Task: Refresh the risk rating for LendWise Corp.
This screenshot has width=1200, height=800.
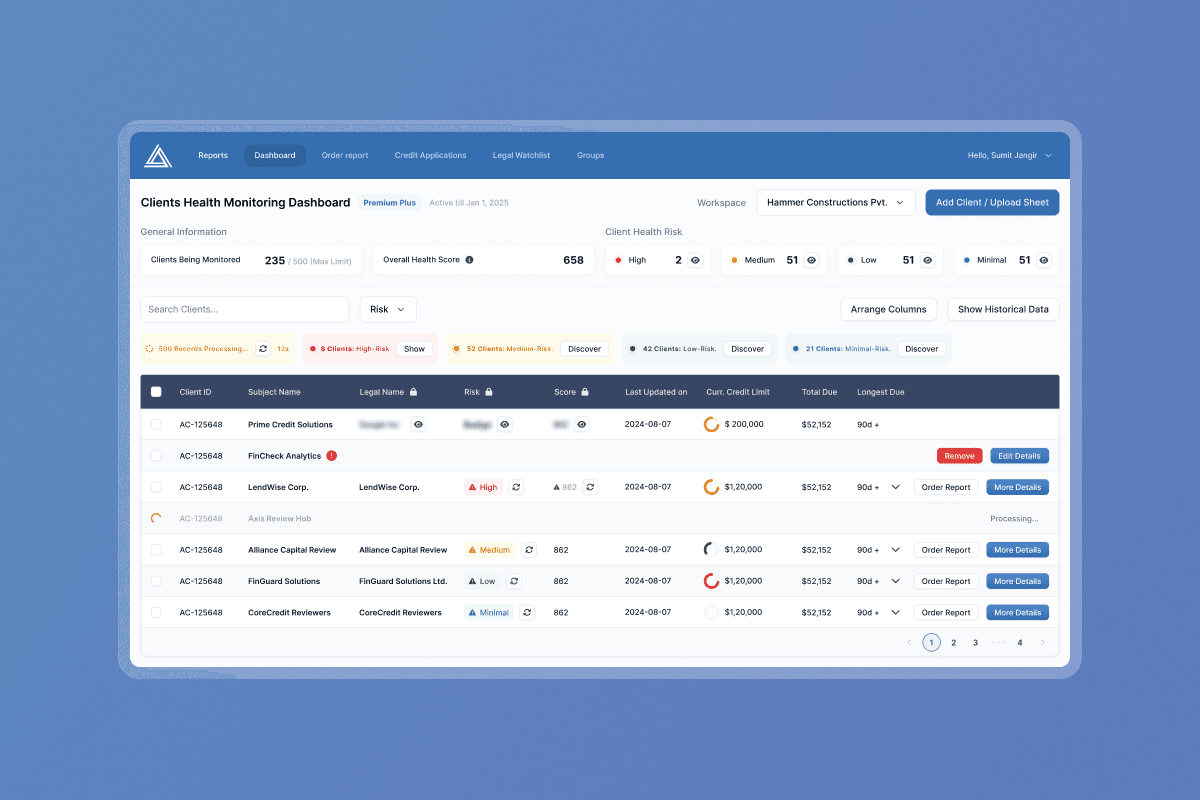Action: [x=516, y=487]
